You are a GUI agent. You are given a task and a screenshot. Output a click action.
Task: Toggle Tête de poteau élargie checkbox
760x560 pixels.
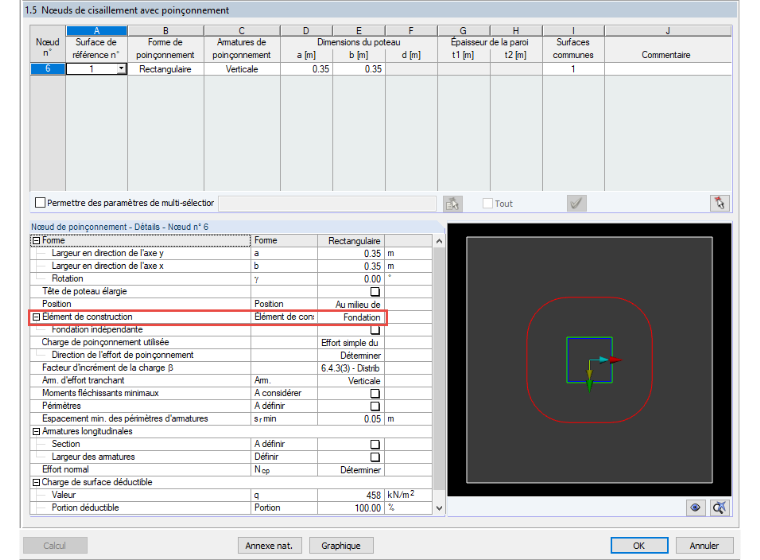(x=375, y=291)
